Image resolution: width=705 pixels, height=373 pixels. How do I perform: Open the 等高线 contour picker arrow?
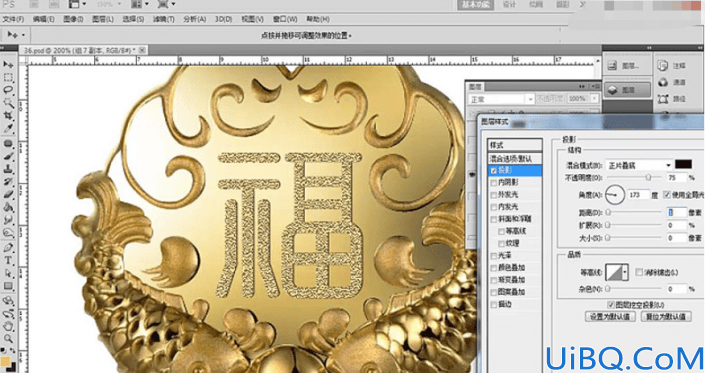pyautogui.click(x=625, y=272)
